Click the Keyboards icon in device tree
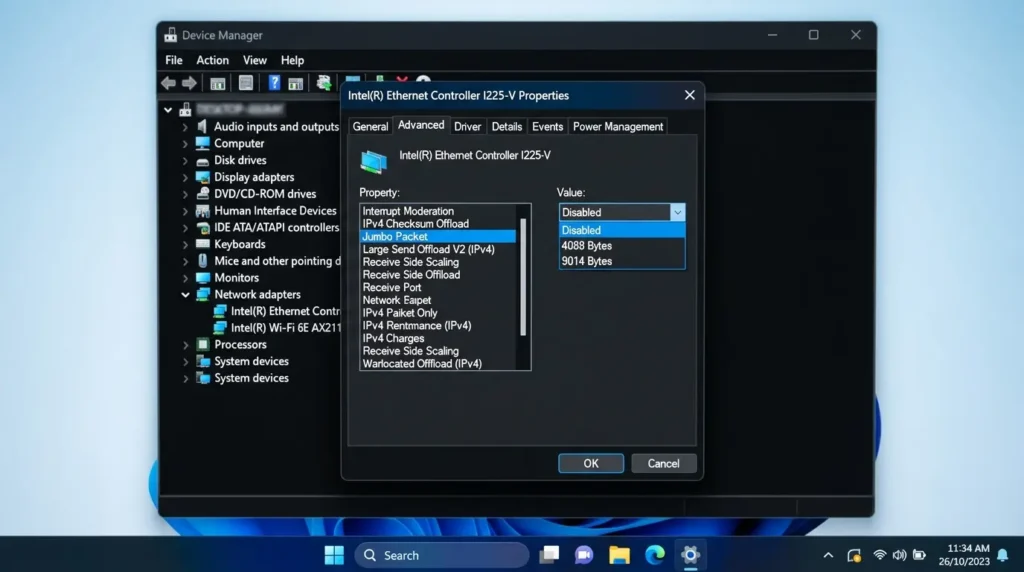This screenshot has height=572, width=1024. coord(202,244)
